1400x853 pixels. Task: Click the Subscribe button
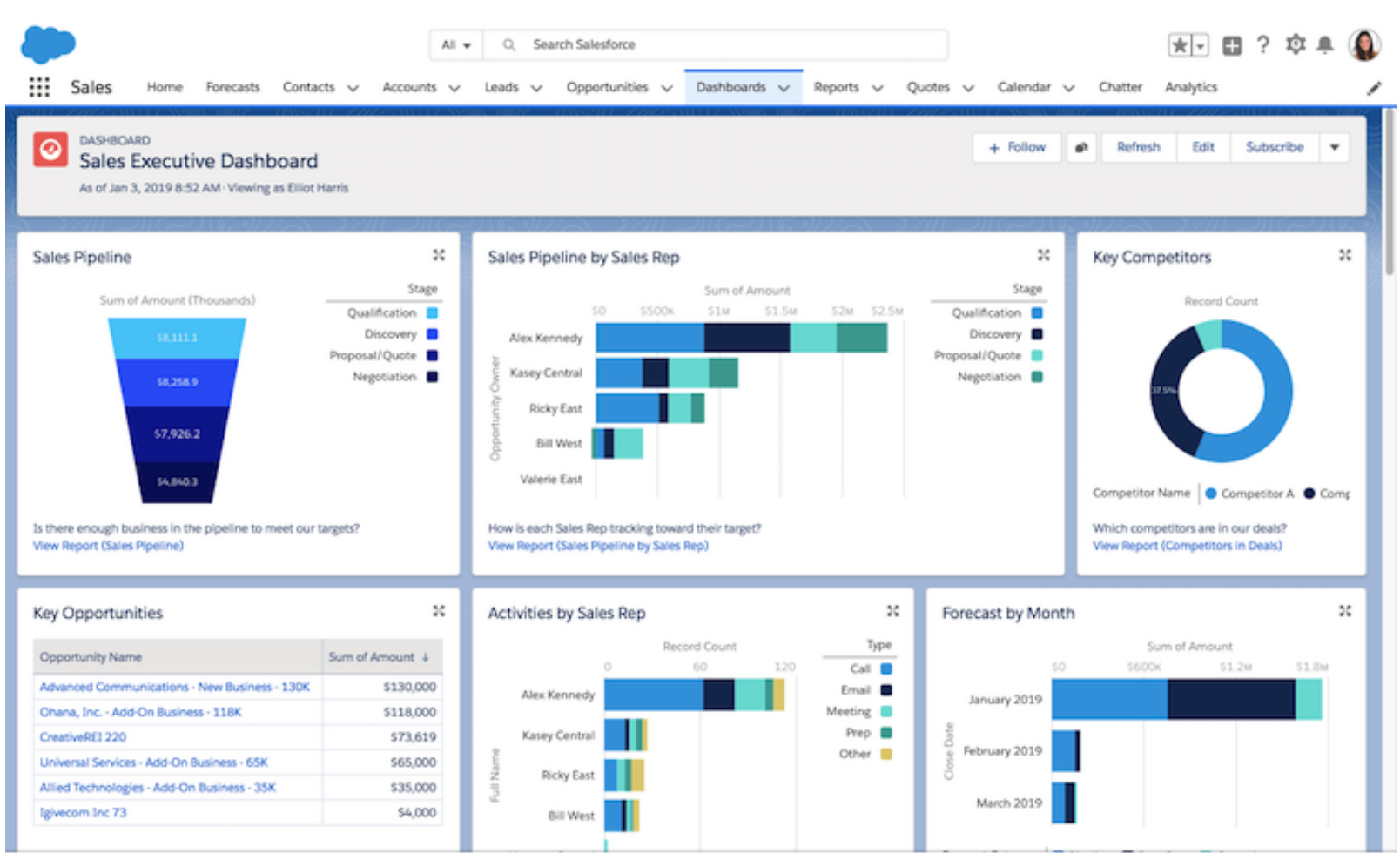(1275, 148)
